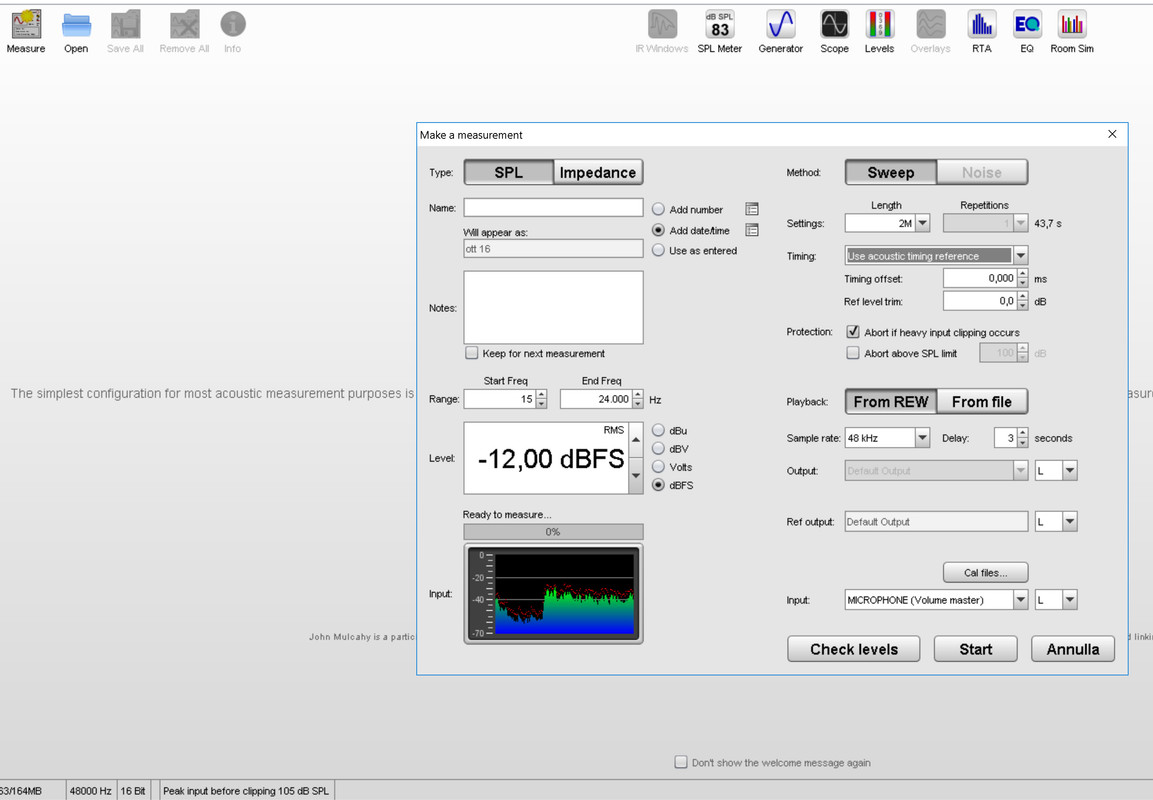Click inside the Notes text area

[x=553, y=307]
